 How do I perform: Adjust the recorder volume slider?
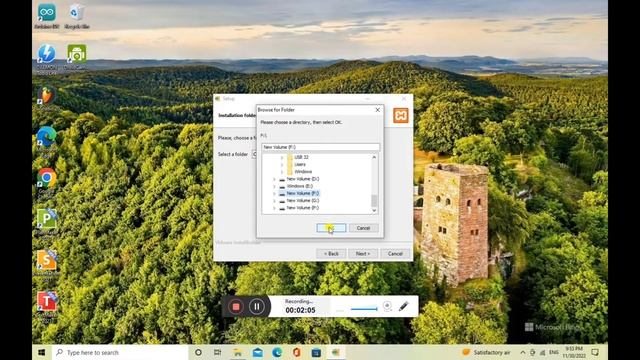pos(364,309)
